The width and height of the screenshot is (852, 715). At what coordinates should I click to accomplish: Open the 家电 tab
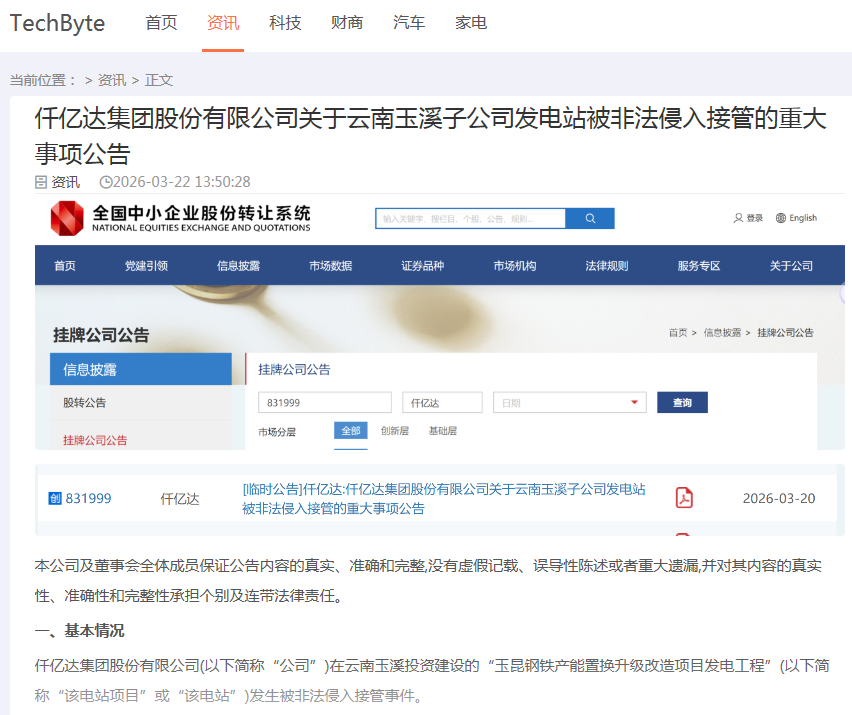[x=471, y=23]
